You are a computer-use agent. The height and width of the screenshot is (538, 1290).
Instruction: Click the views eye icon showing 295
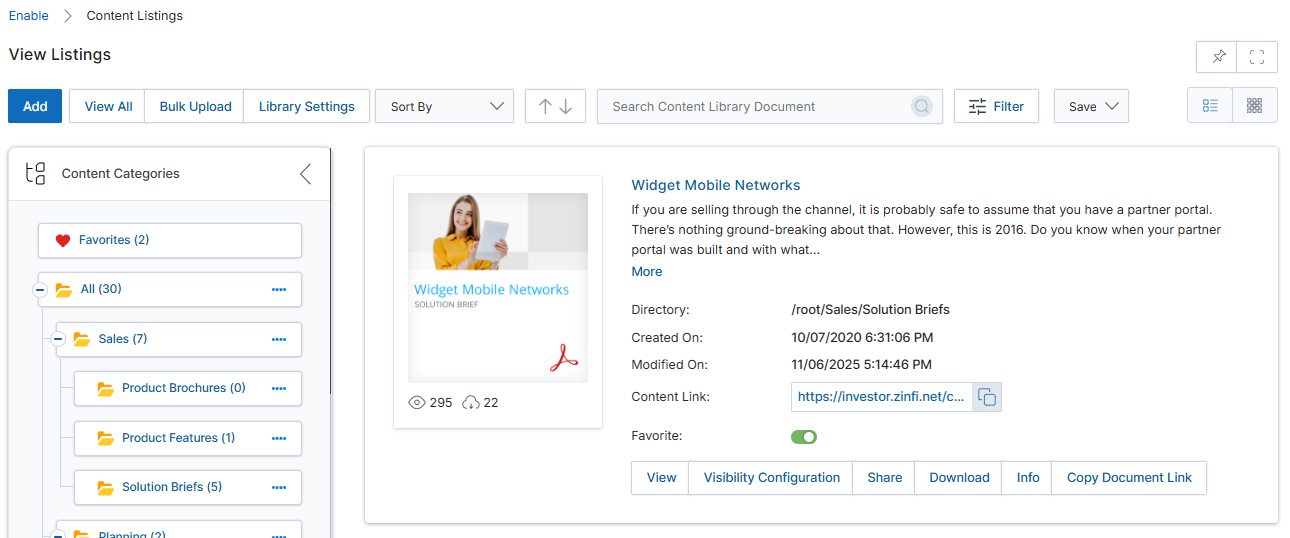(x=418, y=402)
